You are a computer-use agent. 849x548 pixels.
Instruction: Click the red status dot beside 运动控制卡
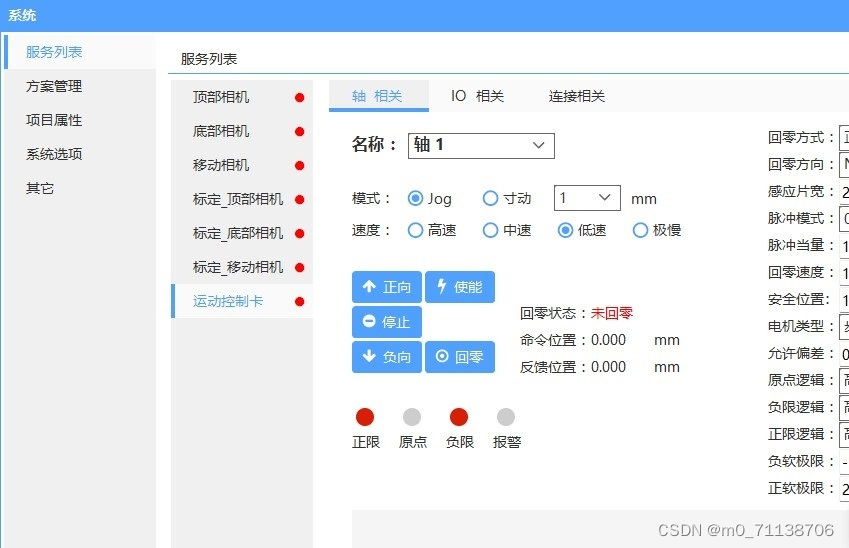(299, 302)
